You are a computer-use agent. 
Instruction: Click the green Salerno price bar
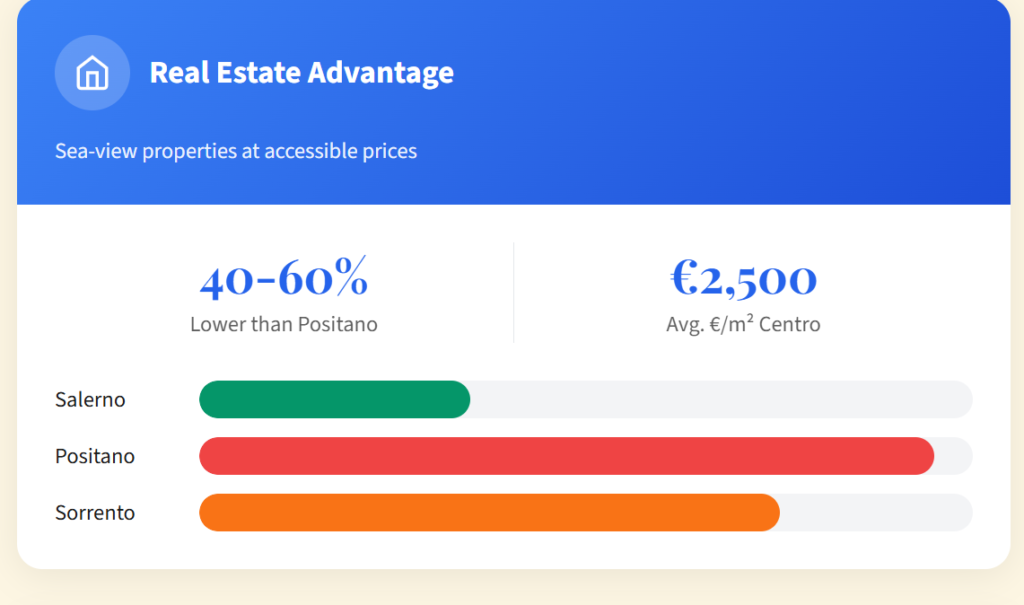click(334, 400)
